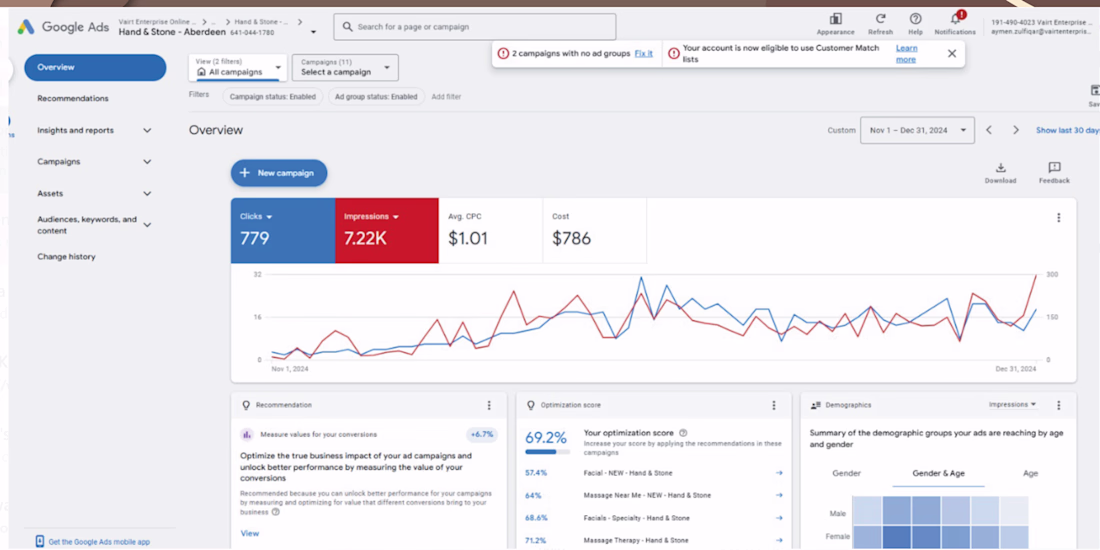Click the Google Ads logo
1100x550 pixels.
[x=26, y=27]
